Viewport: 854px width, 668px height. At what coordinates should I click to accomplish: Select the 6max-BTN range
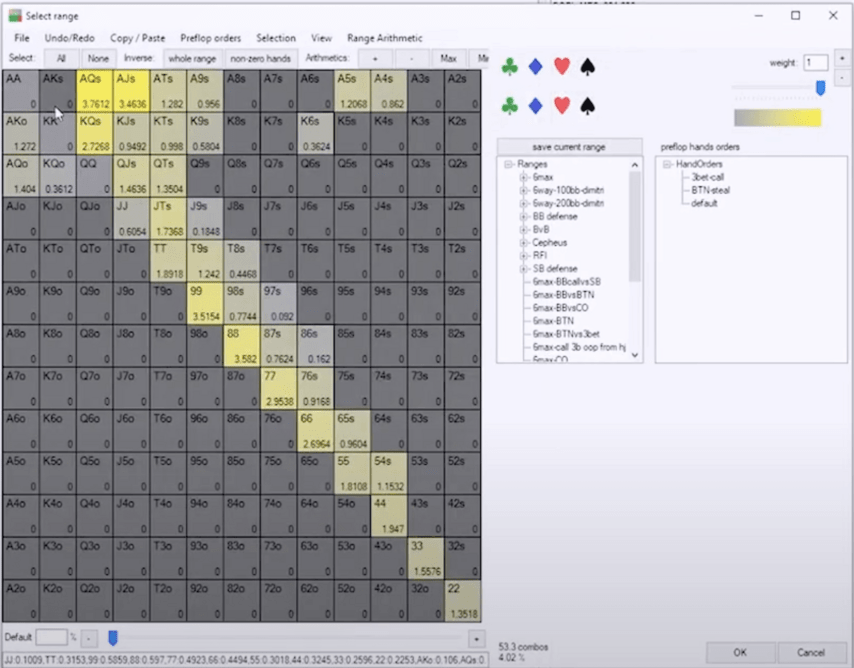click(x=553, y=321)
